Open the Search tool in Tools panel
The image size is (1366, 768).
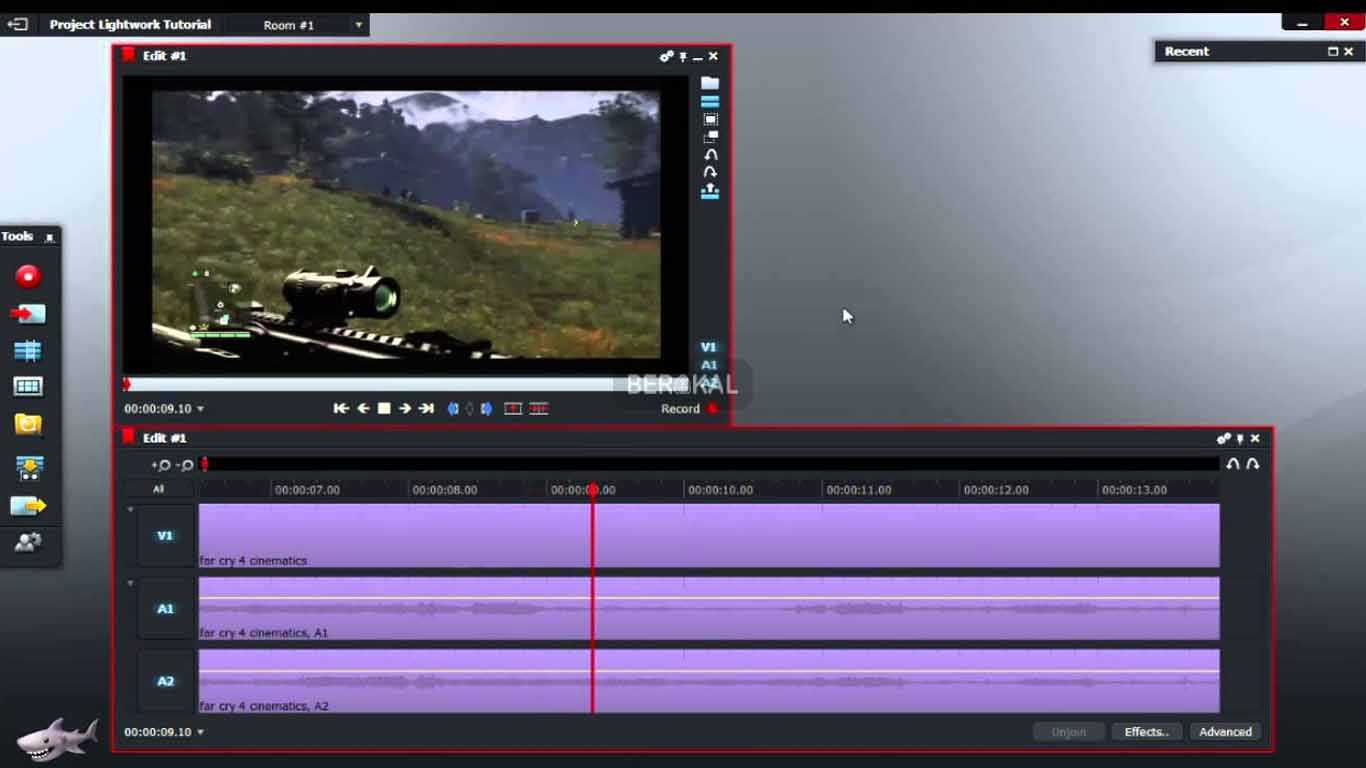pyautogui.click(x=28, y=424)
